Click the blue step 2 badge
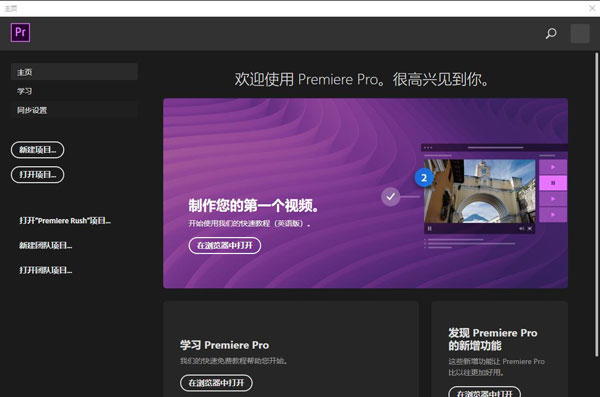Viewport: 600px width, 397px height. (424, 178)
